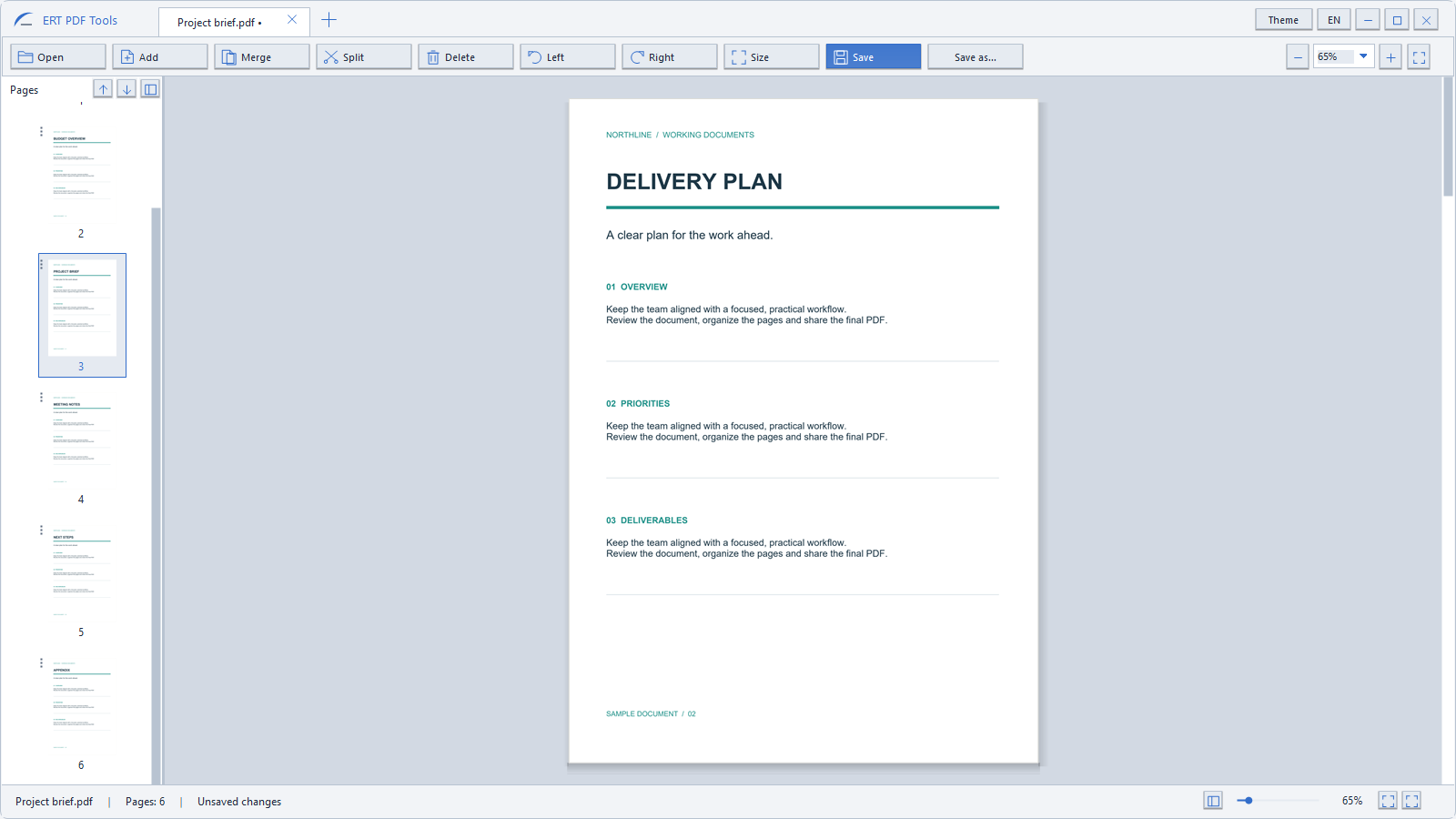Image resolution: width=1456 pixels, height=819 pixels.
Task: Switch to the Project brief.pdf tab
Action: click(219, 22)
